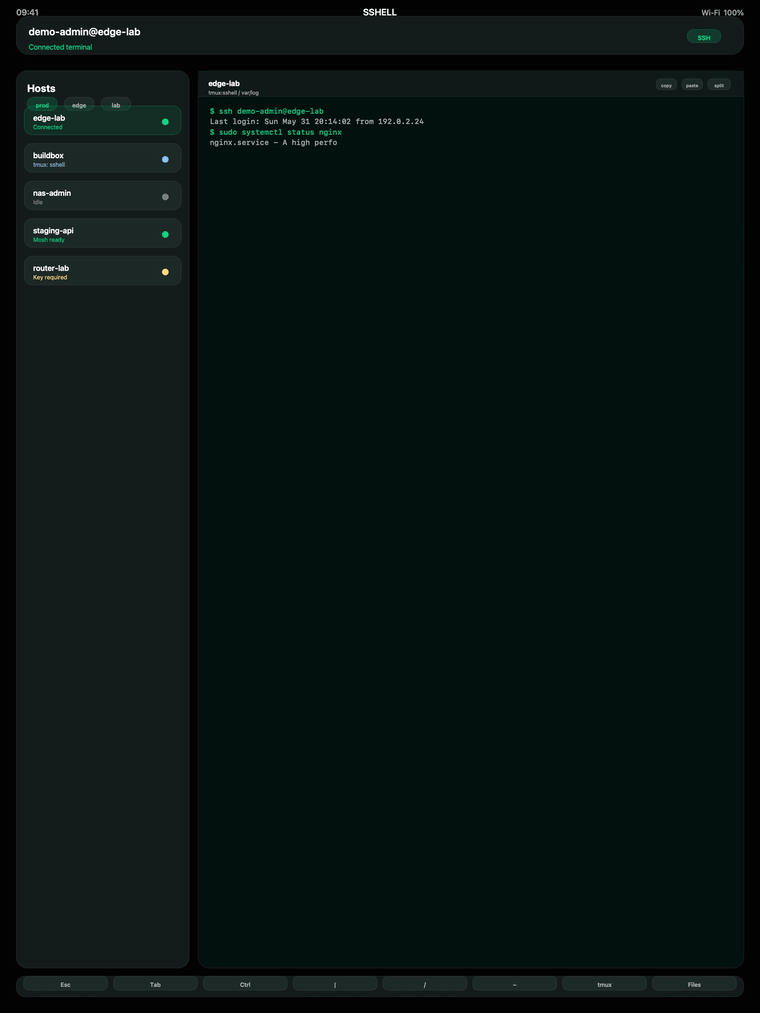This screenshot has width=760, height=1013.
Task: Tap the Files key on the key bar
Action: 694,985
